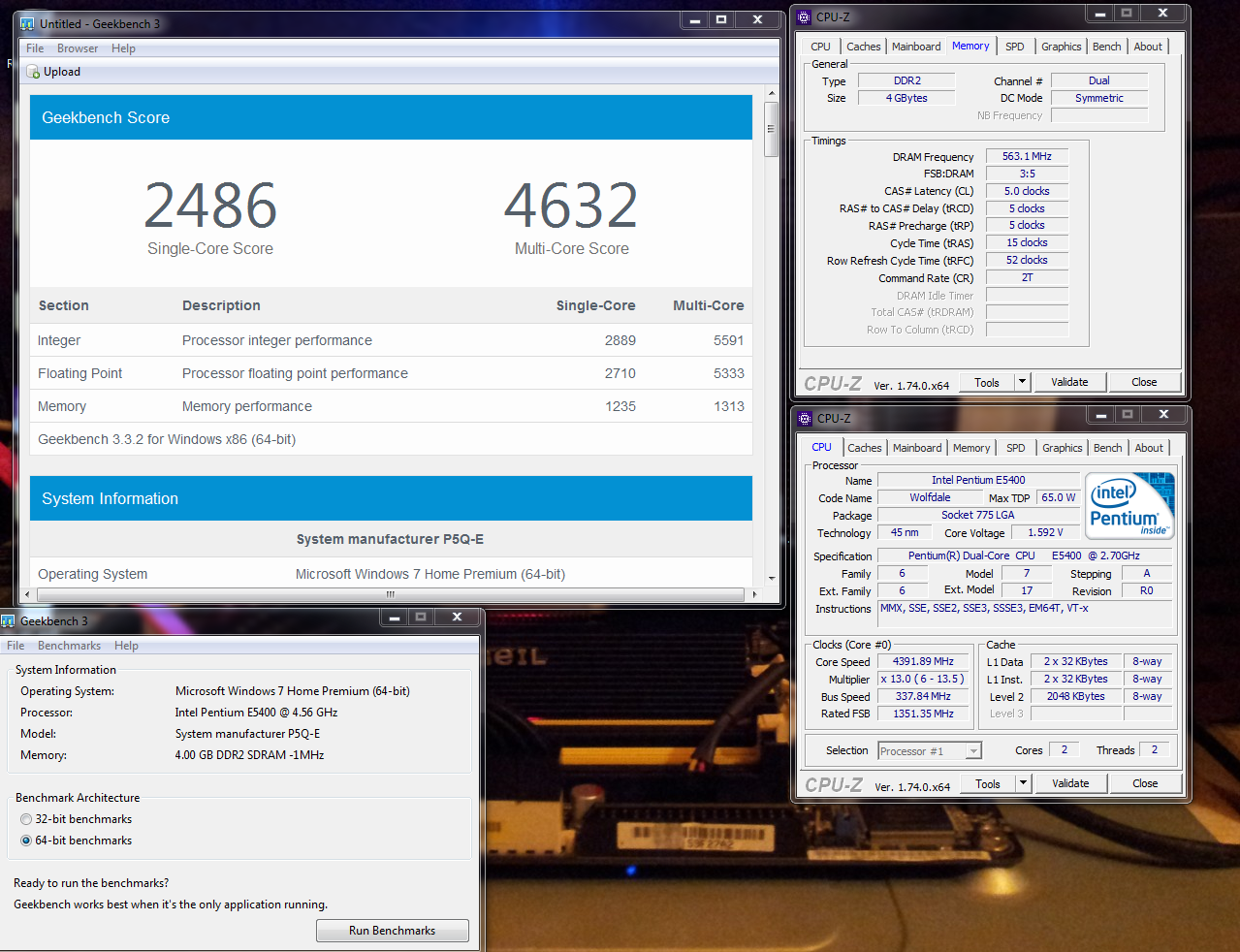Switch to SPD tab in lower CPU-Z window

1016,448
